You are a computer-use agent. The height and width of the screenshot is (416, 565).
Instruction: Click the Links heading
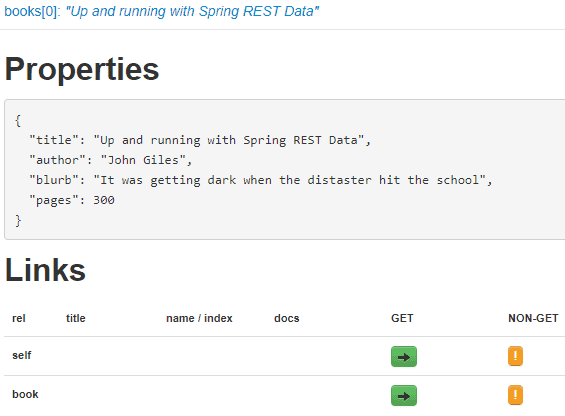[x=45, y=270]
